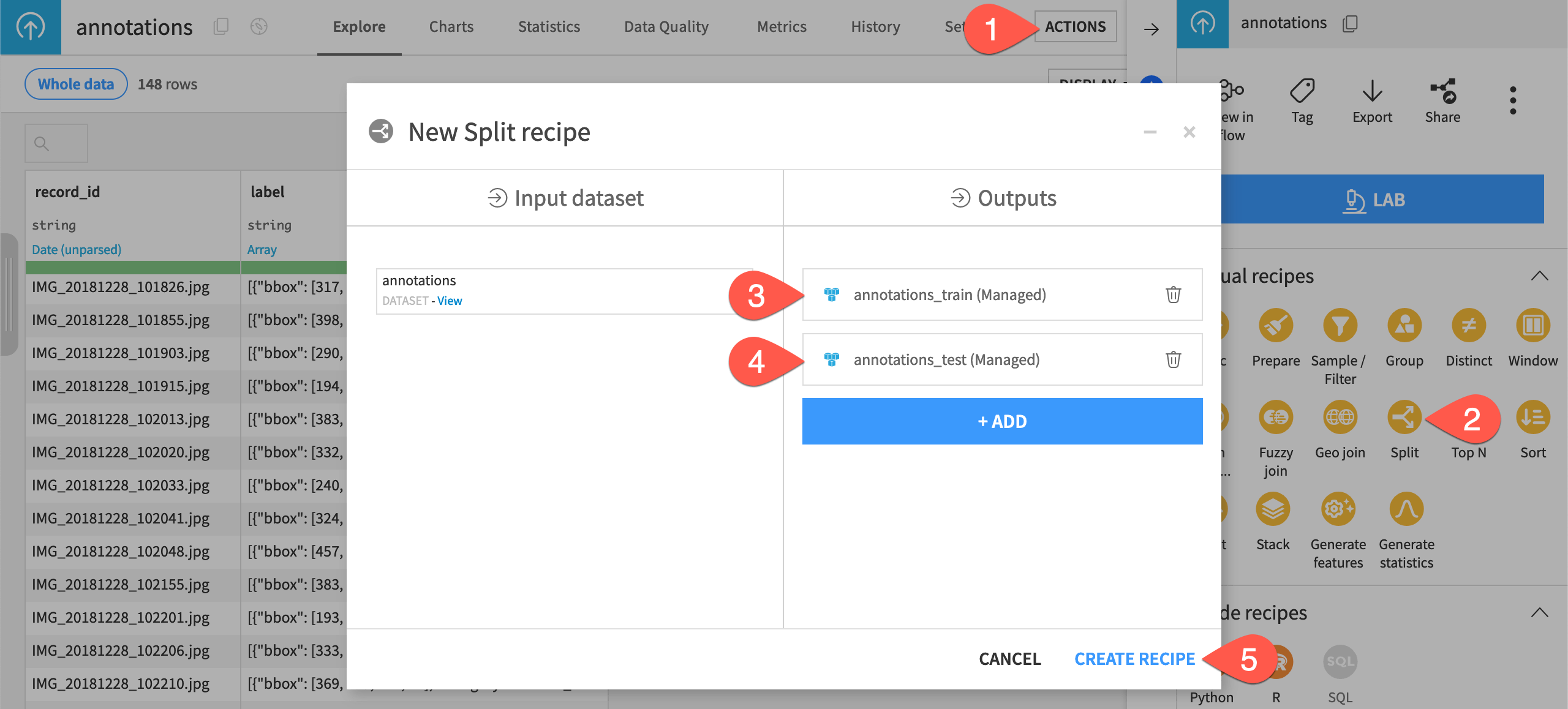Select the Window recipe icon
Viewport: 1568px width, 709px height.
1533,325
